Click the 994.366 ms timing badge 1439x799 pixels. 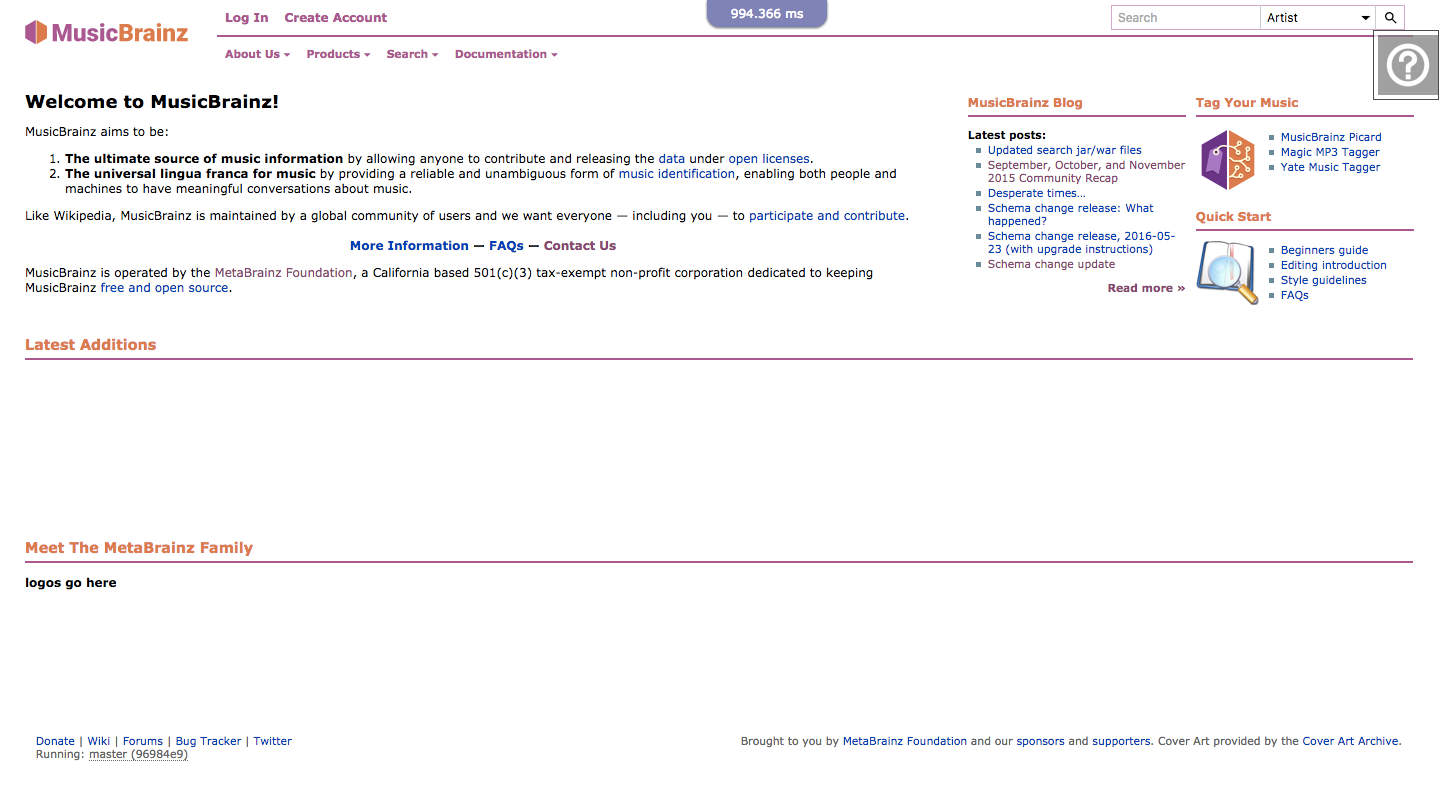coord(767,14)
